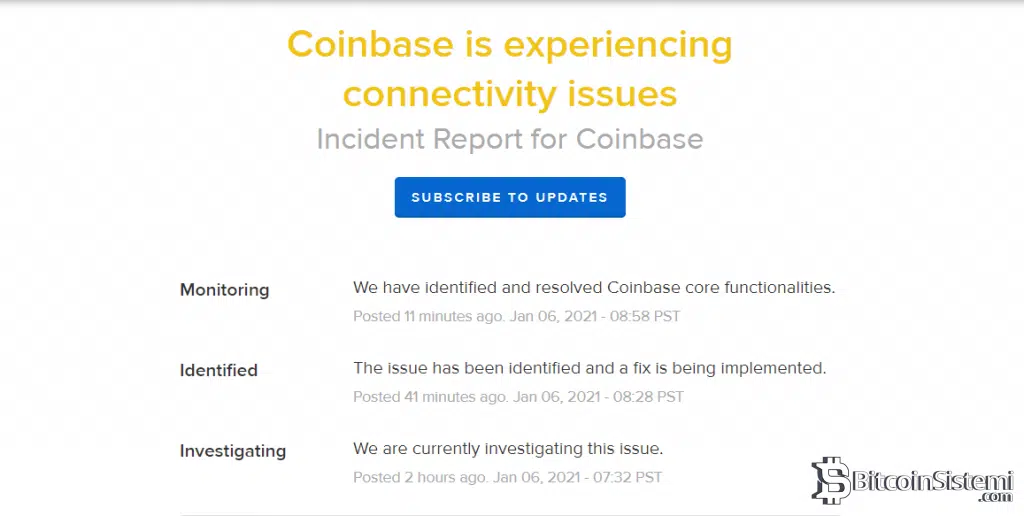
Task: Click the Subscribe To Updates button
Action: tap(510, 197)
